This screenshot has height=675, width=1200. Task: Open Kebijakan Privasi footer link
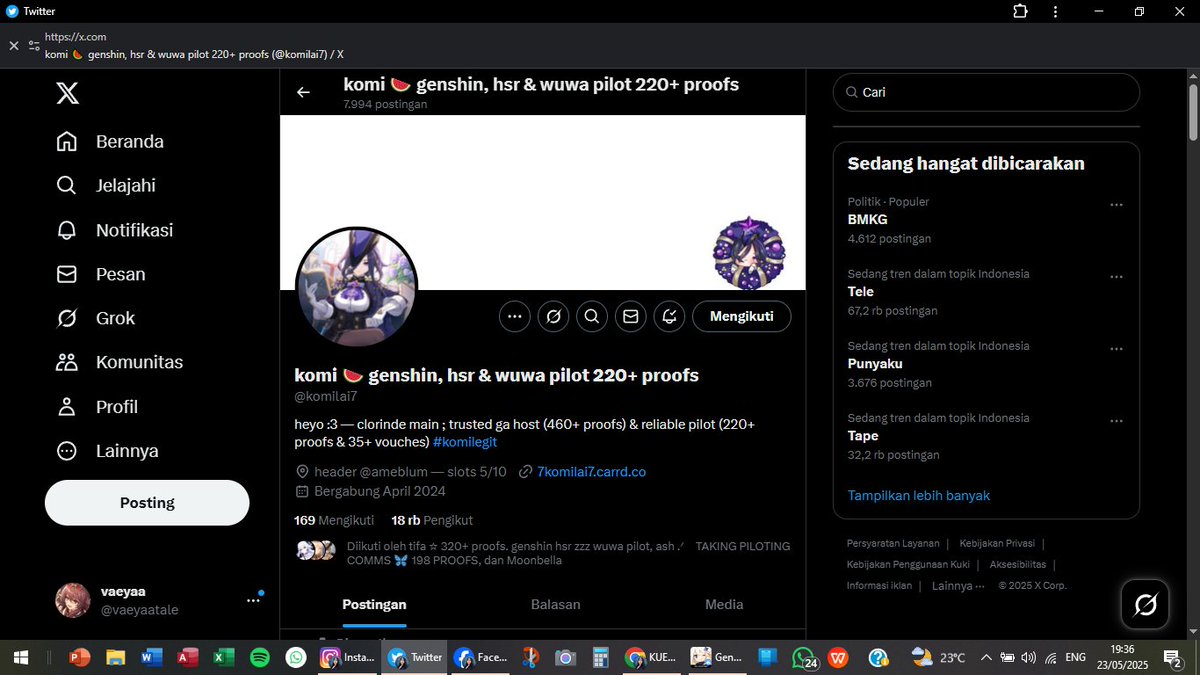[996, 544]
